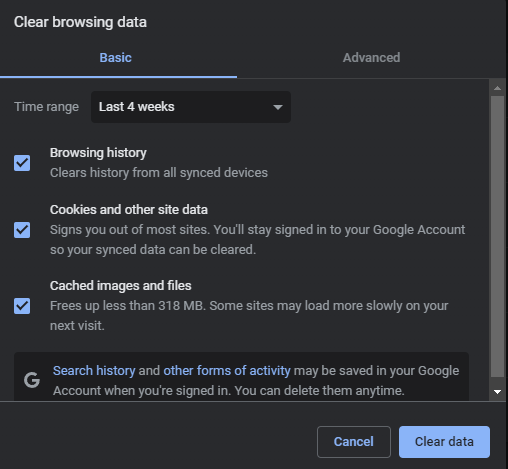Click the 'Frees up less than 318 MB' description

[x=249, y=316]
